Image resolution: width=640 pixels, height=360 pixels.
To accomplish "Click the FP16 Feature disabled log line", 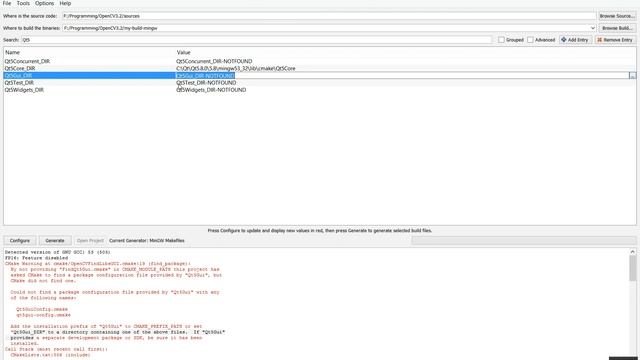I will tap(36, 258).
